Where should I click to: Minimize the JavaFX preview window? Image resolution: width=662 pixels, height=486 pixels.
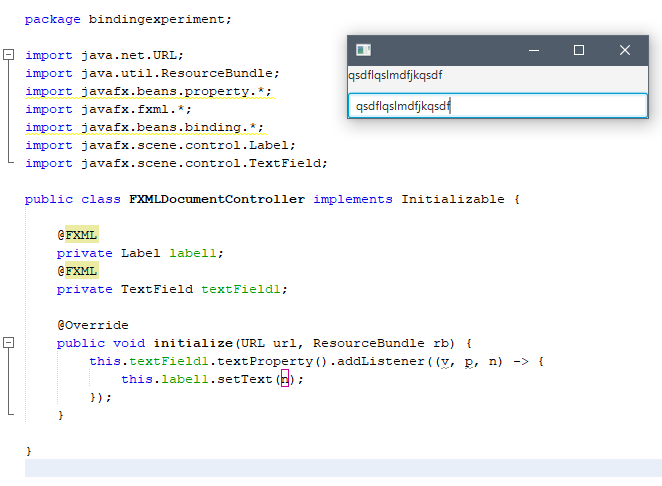pyautogui.click(x=535, y=50)
